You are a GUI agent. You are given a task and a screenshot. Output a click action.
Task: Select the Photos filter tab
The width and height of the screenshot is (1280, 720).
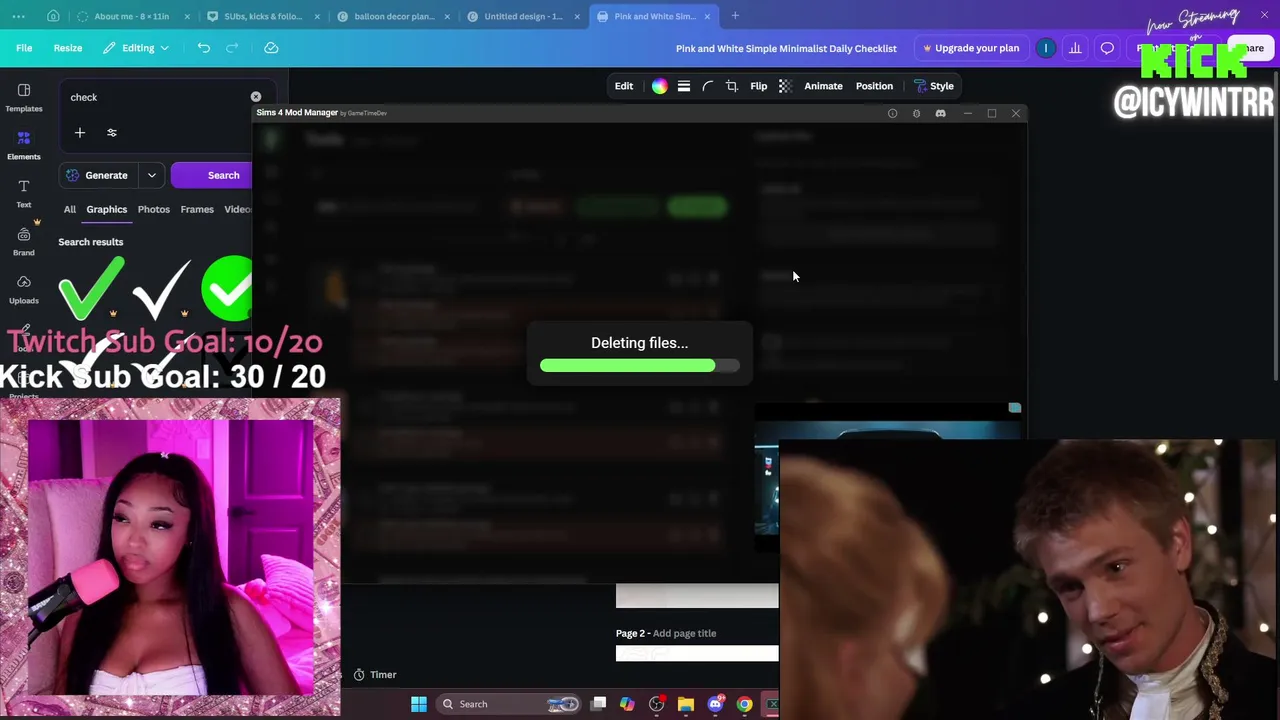154,209
